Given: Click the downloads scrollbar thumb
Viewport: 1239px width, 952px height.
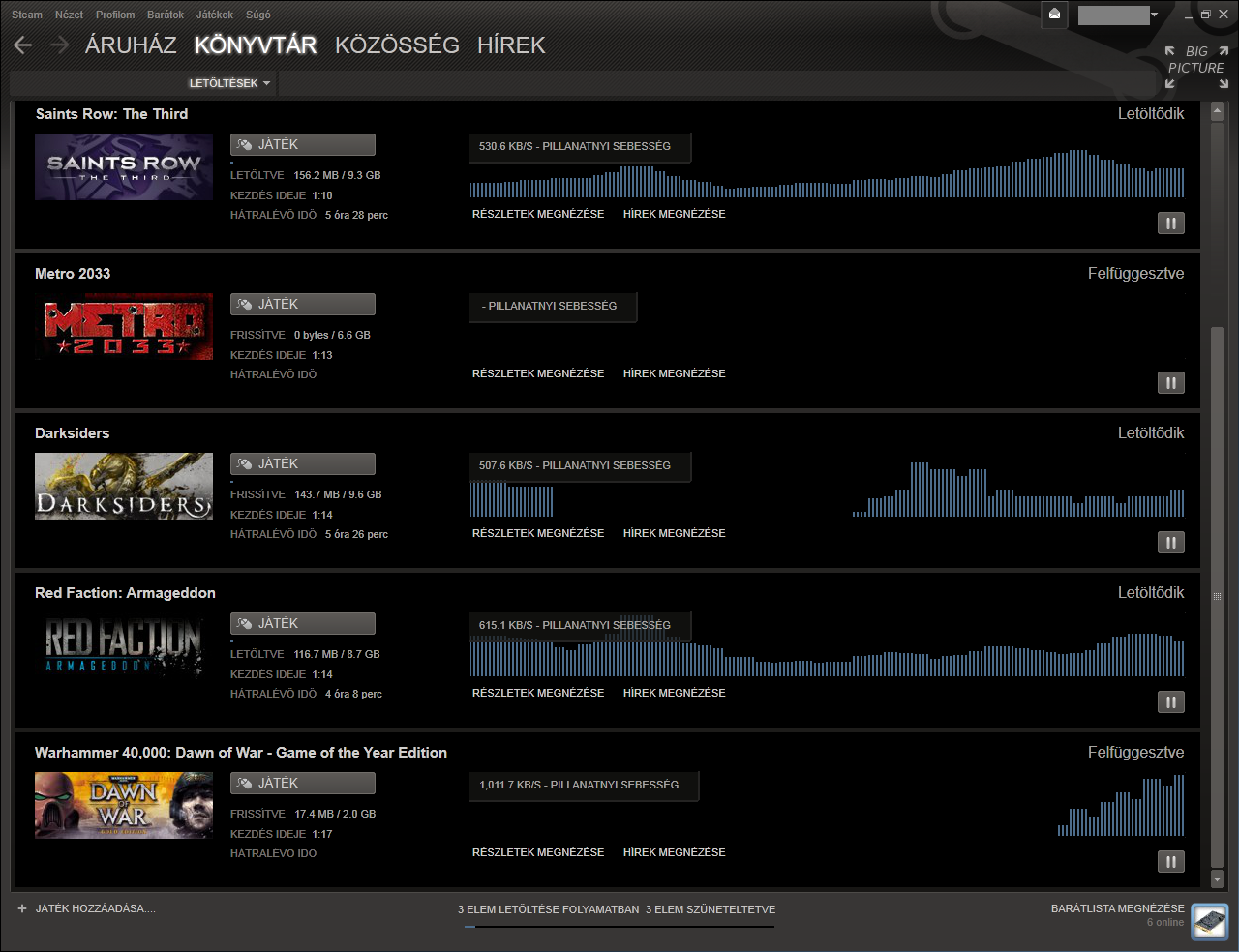Looking at the screenshot, I should (x=1218, y=597).
